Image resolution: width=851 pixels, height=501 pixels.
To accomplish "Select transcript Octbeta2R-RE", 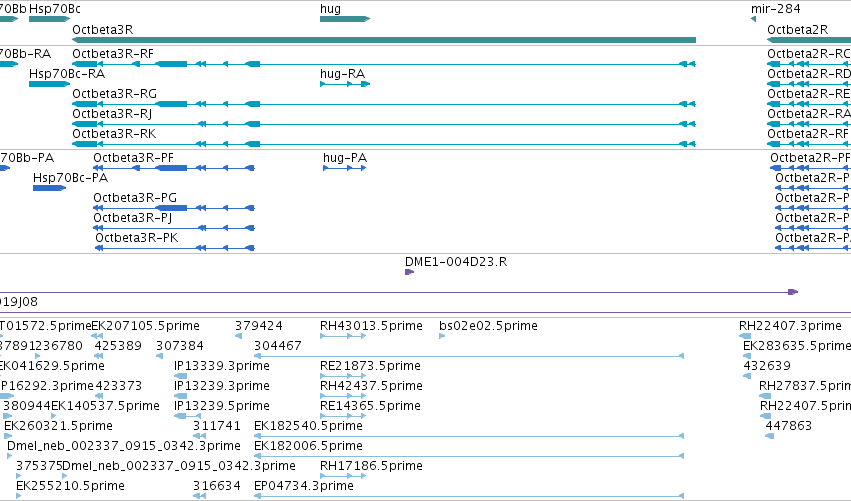I will tap(809, 94).
